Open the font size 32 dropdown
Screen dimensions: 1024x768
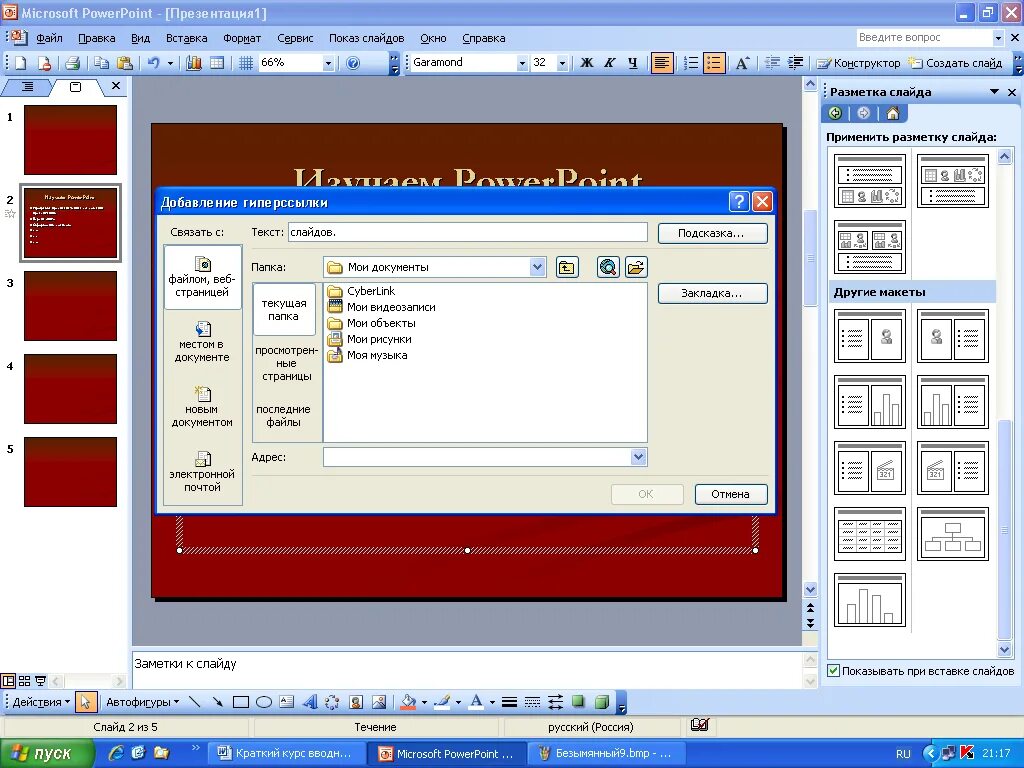(x=562, y=63)
